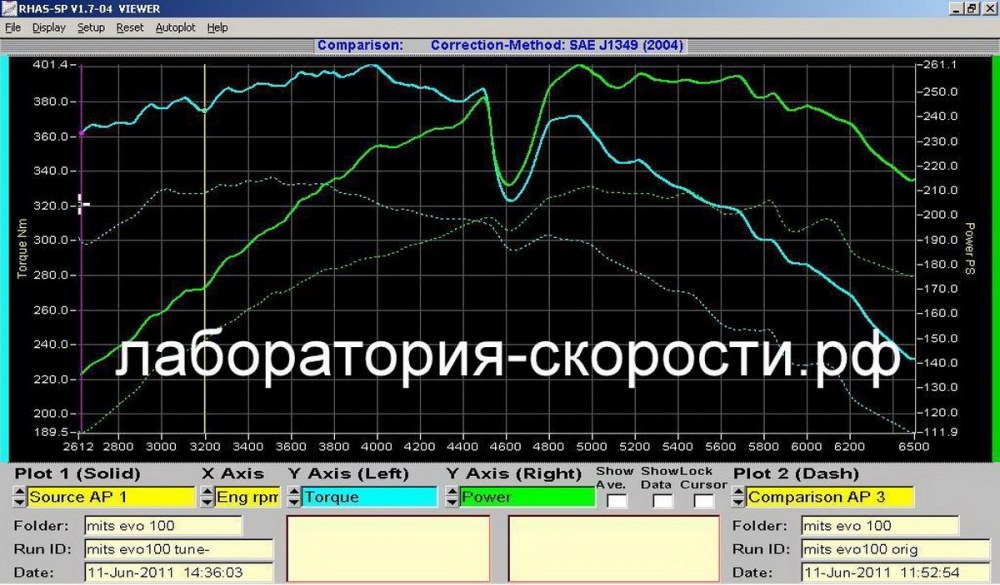Toggle the Show Data checkbox
1000x585 pixels.
[662, 500]
